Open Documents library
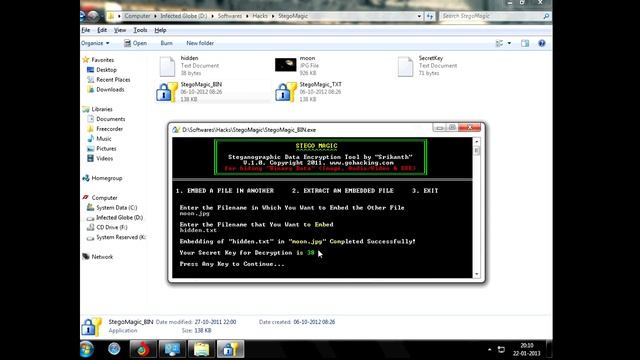This screenshot has height=360, width=640. click(111, 119)
